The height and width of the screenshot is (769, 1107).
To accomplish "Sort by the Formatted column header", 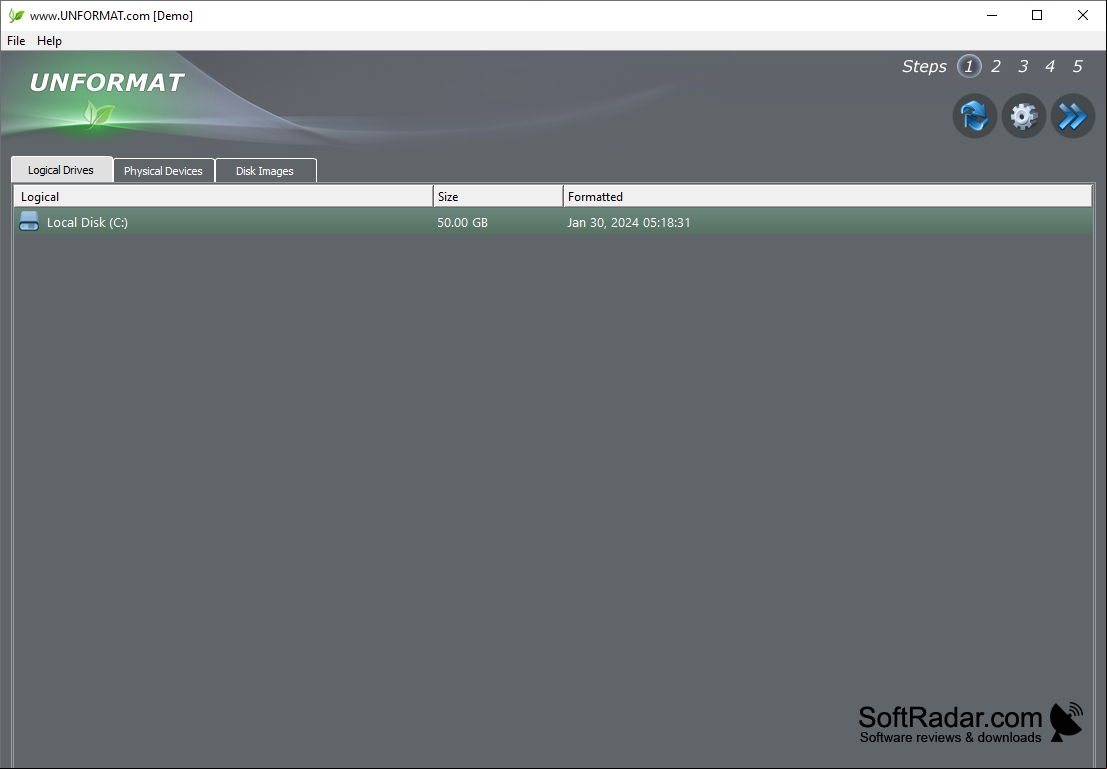I will click(827, 196).
